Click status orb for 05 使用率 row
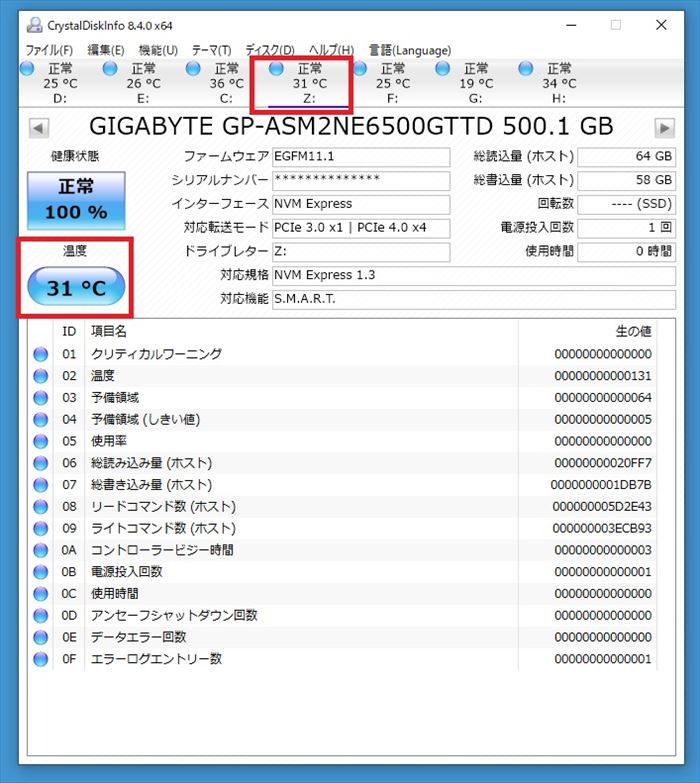This screenshot has width=700, height=783. click(x=40, y=441)
